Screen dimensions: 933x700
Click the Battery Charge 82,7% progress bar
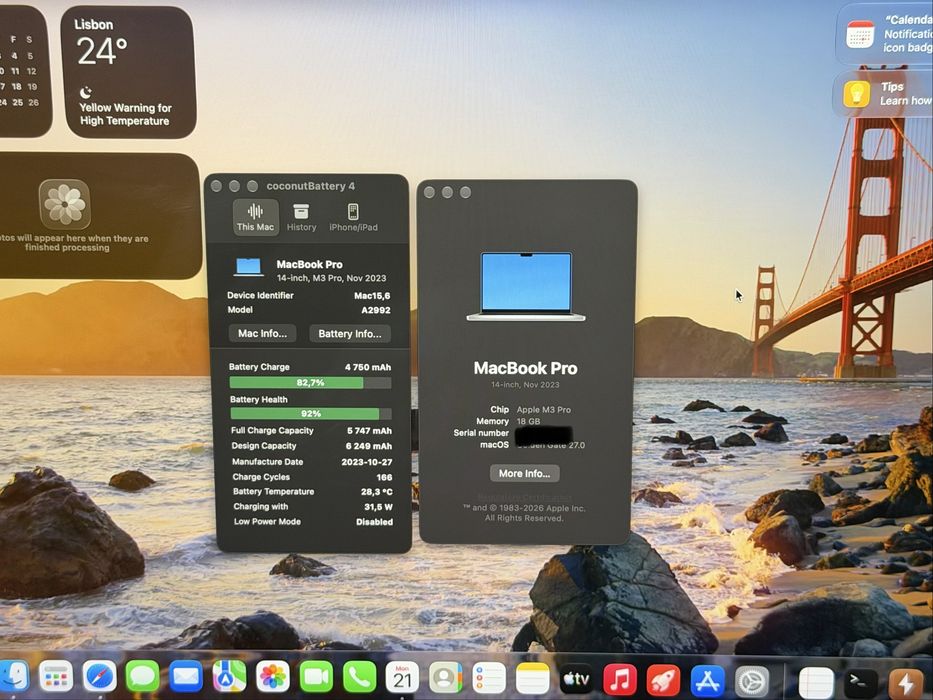pyautogui.click(x=311, y=382)
